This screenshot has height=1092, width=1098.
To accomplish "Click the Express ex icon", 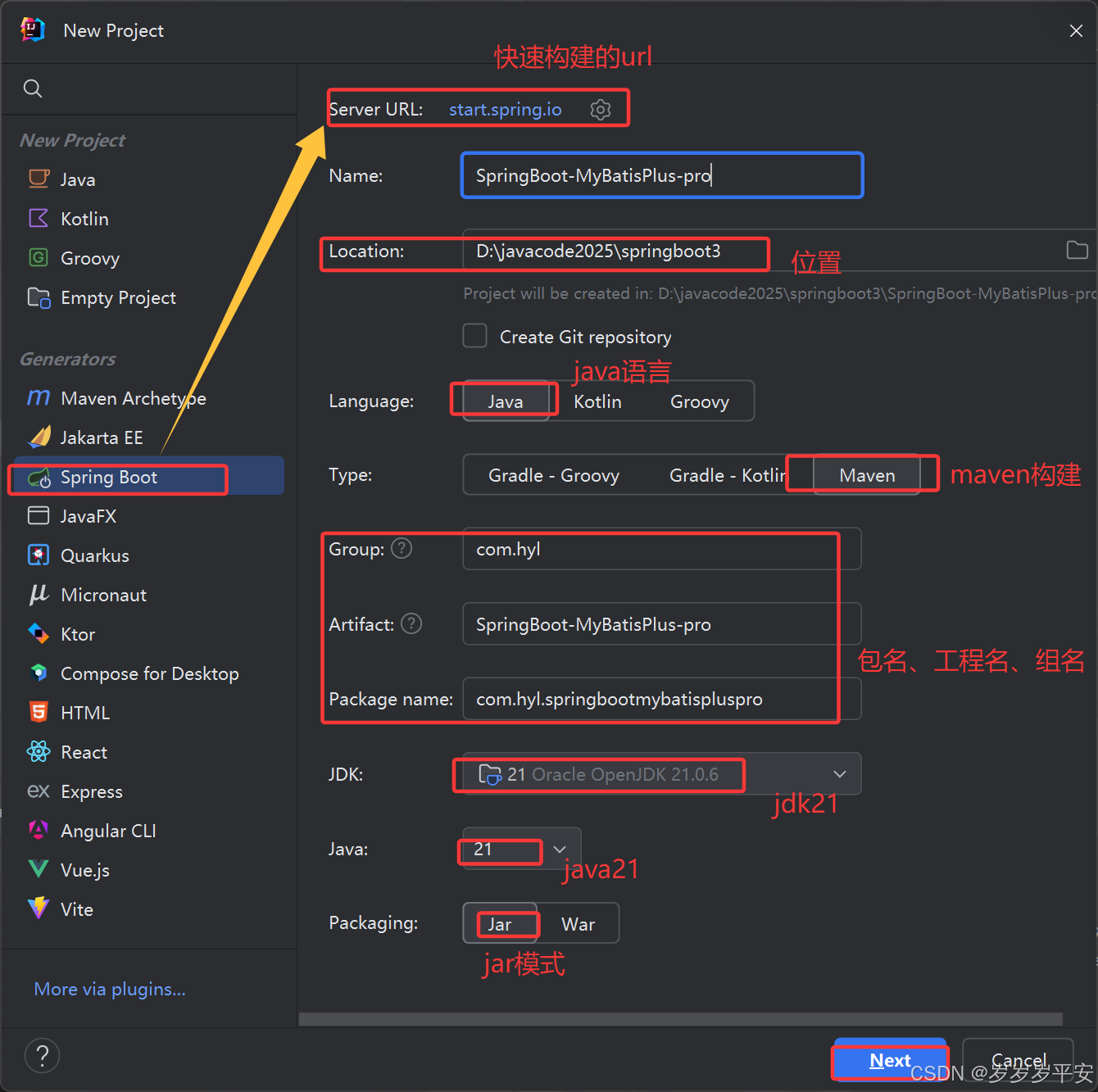I will tap(39, 791).
